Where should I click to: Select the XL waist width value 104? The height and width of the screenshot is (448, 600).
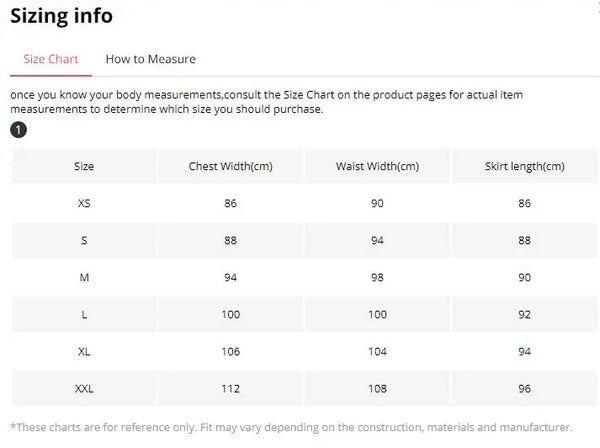[x=377, y=352]
